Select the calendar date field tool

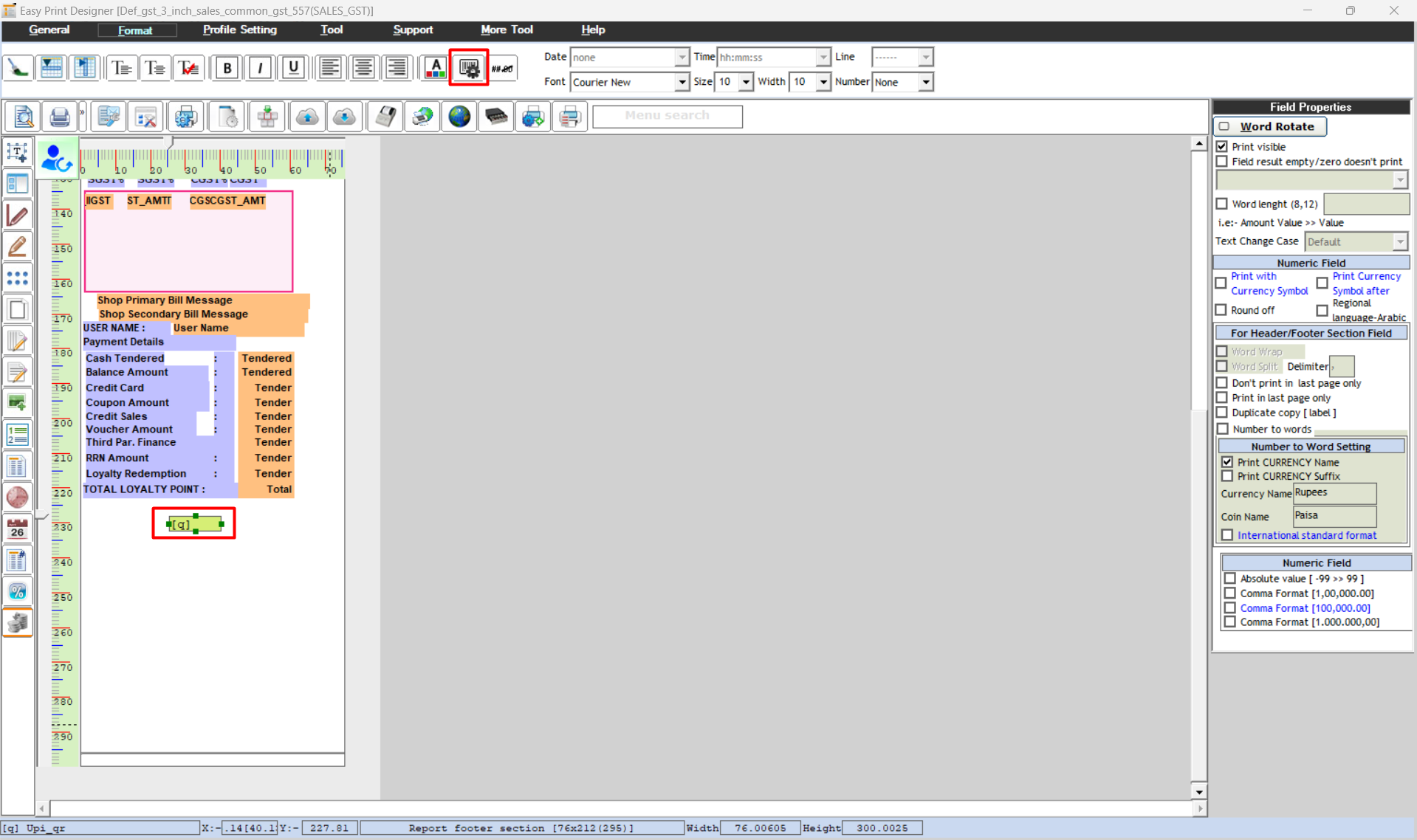pos(17,529)
